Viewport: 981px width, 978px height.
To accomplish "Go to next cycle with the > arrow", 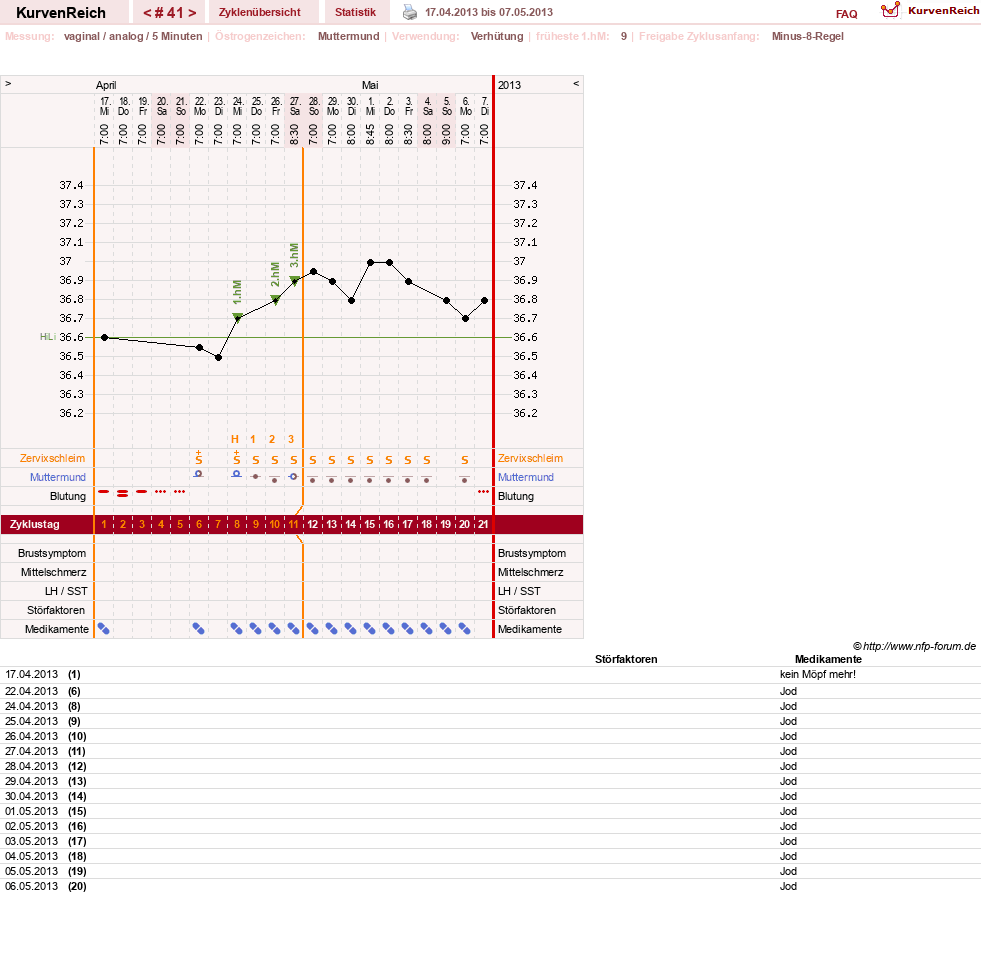I will pyautogui.click(x=192, y=13).
